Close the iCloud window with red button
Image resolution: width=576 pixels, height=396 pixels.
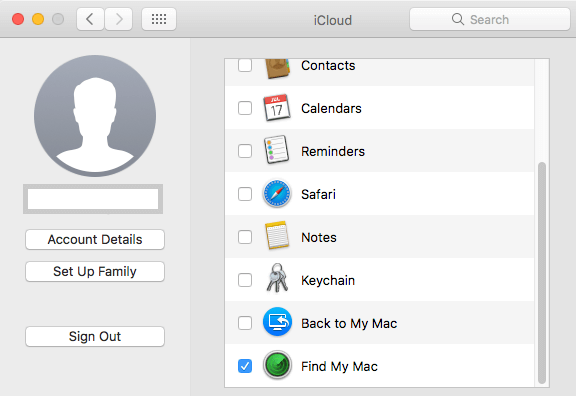click(x=18, y=19)
